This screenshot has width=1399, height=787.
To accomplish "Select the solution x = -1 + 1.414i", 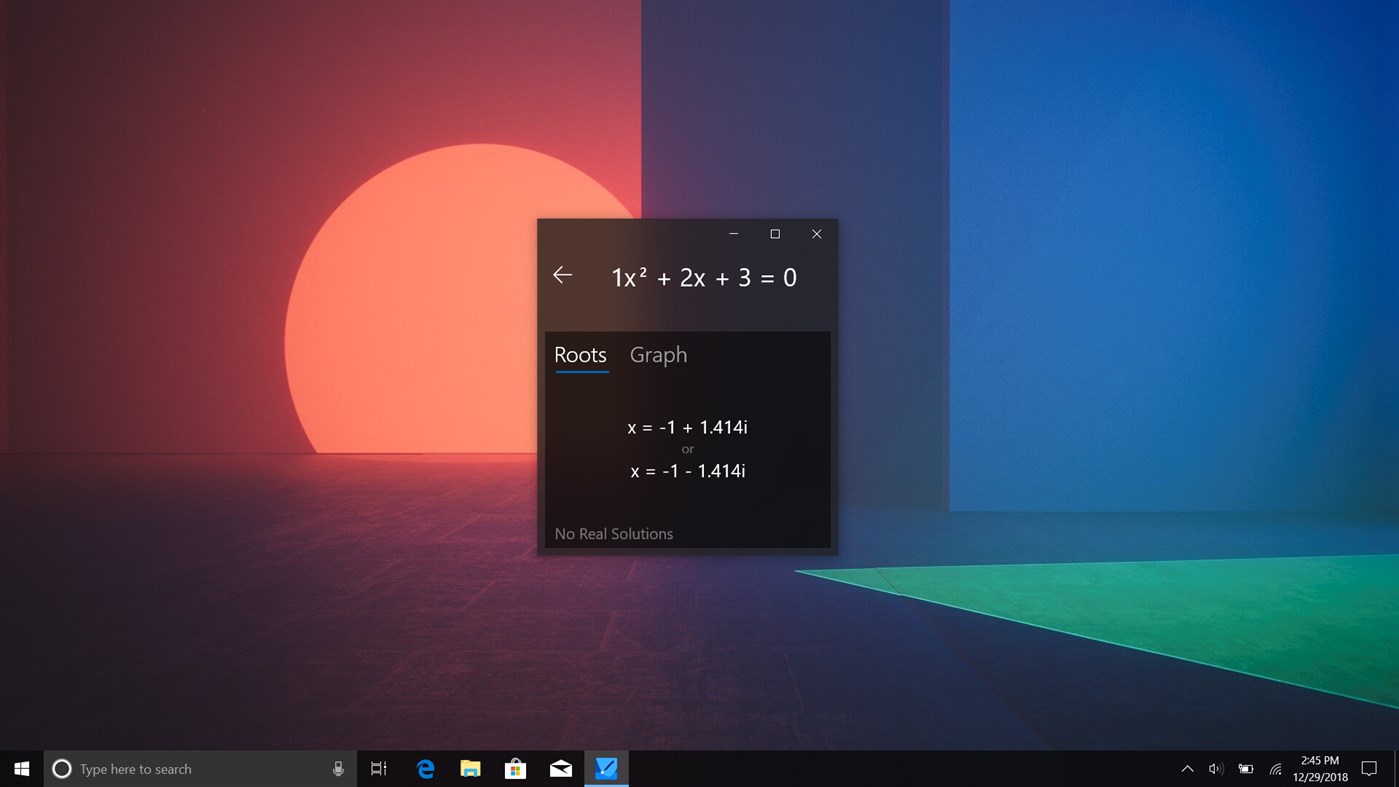I will point(687,427).
